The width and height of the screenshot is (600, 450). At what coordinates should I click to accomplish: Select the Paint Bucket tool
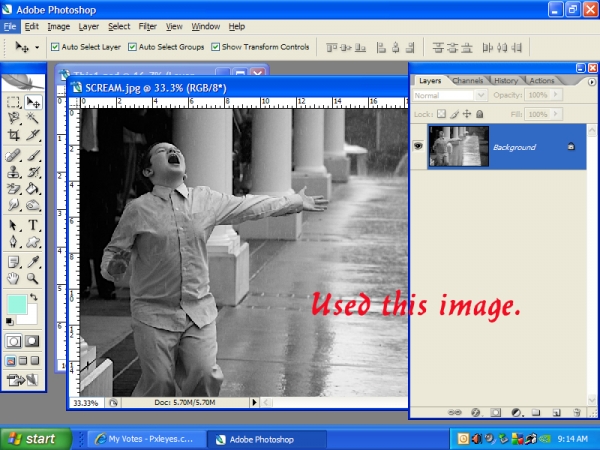pos(33,188)
